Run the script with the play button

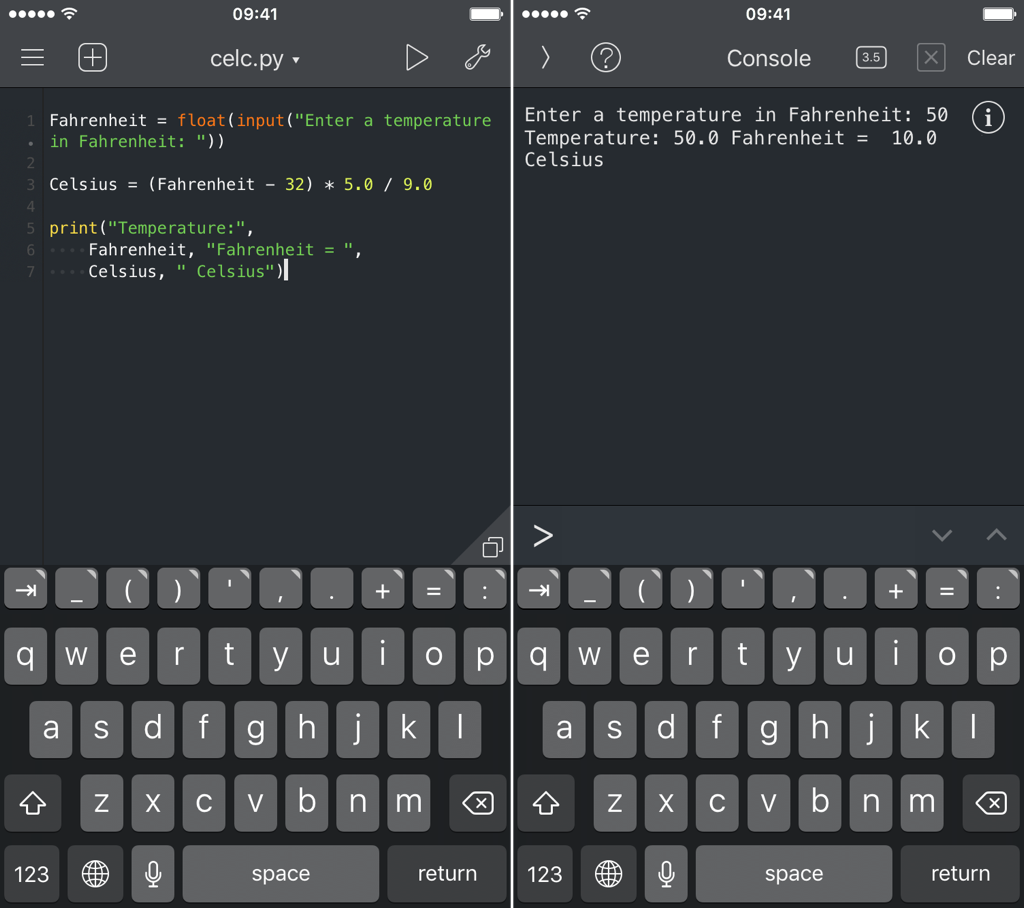click(x=416, y=57)
